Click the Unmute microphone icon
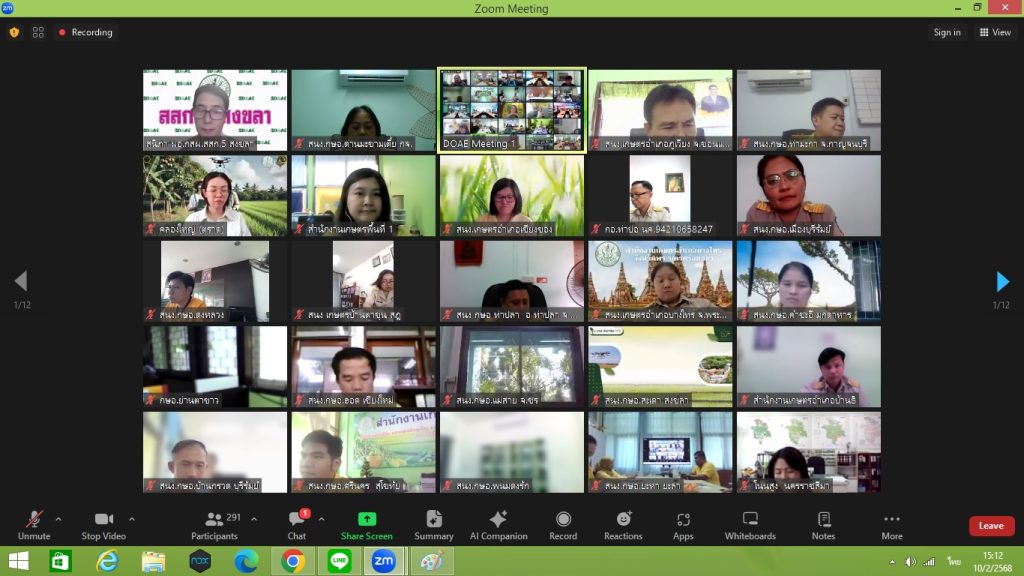1024x576 pixels. click(x=34, y=519)
